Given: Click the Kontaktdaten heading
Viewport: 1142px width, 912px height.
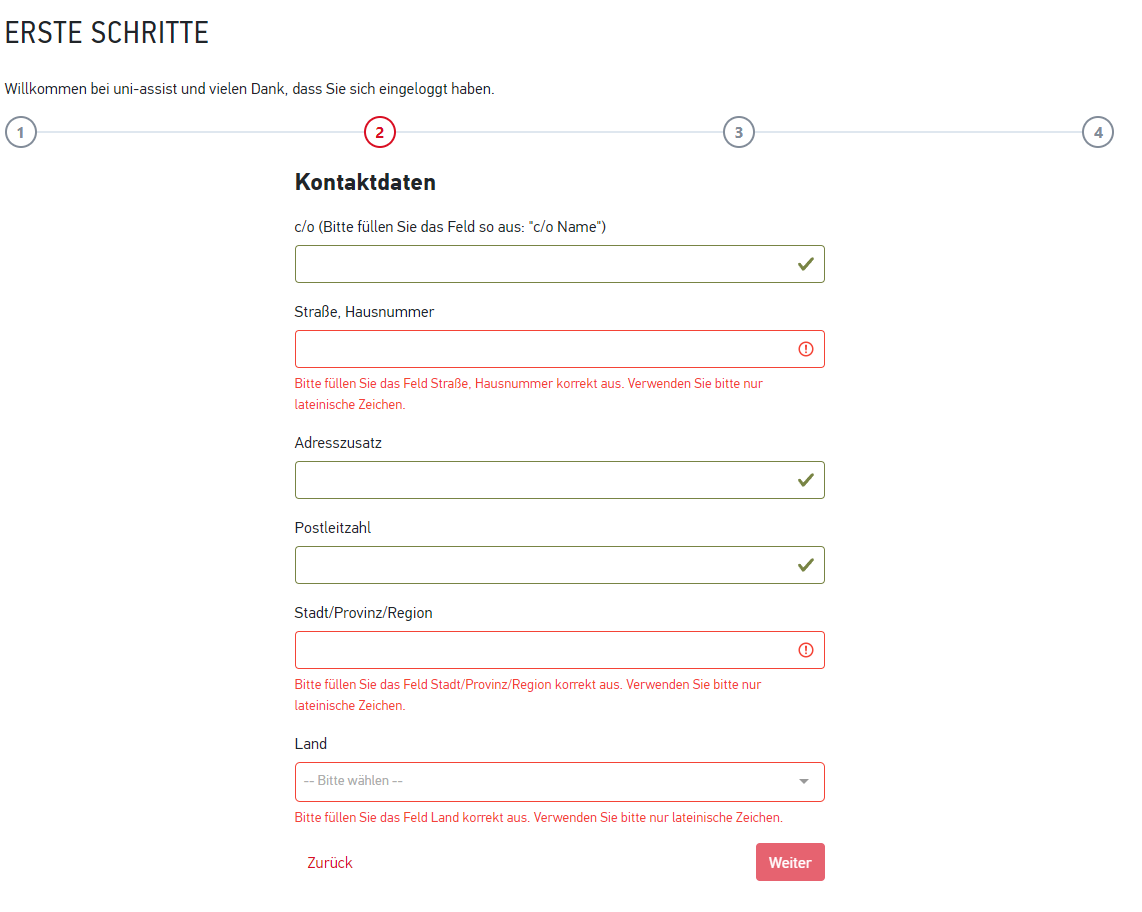Looking at the screenshot, I should pyautogui.click(x=365, y=183).
